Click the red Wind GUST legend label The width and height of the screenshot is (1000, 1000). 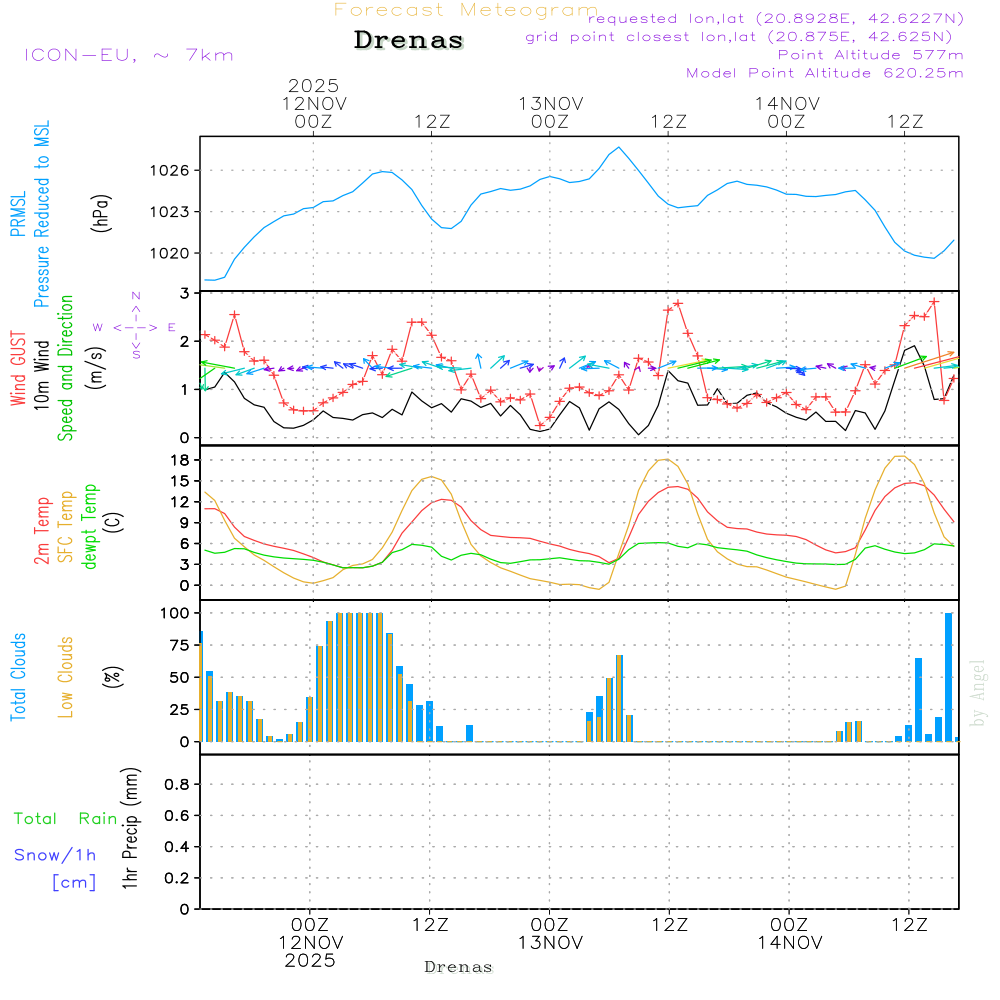coord(17,369)
